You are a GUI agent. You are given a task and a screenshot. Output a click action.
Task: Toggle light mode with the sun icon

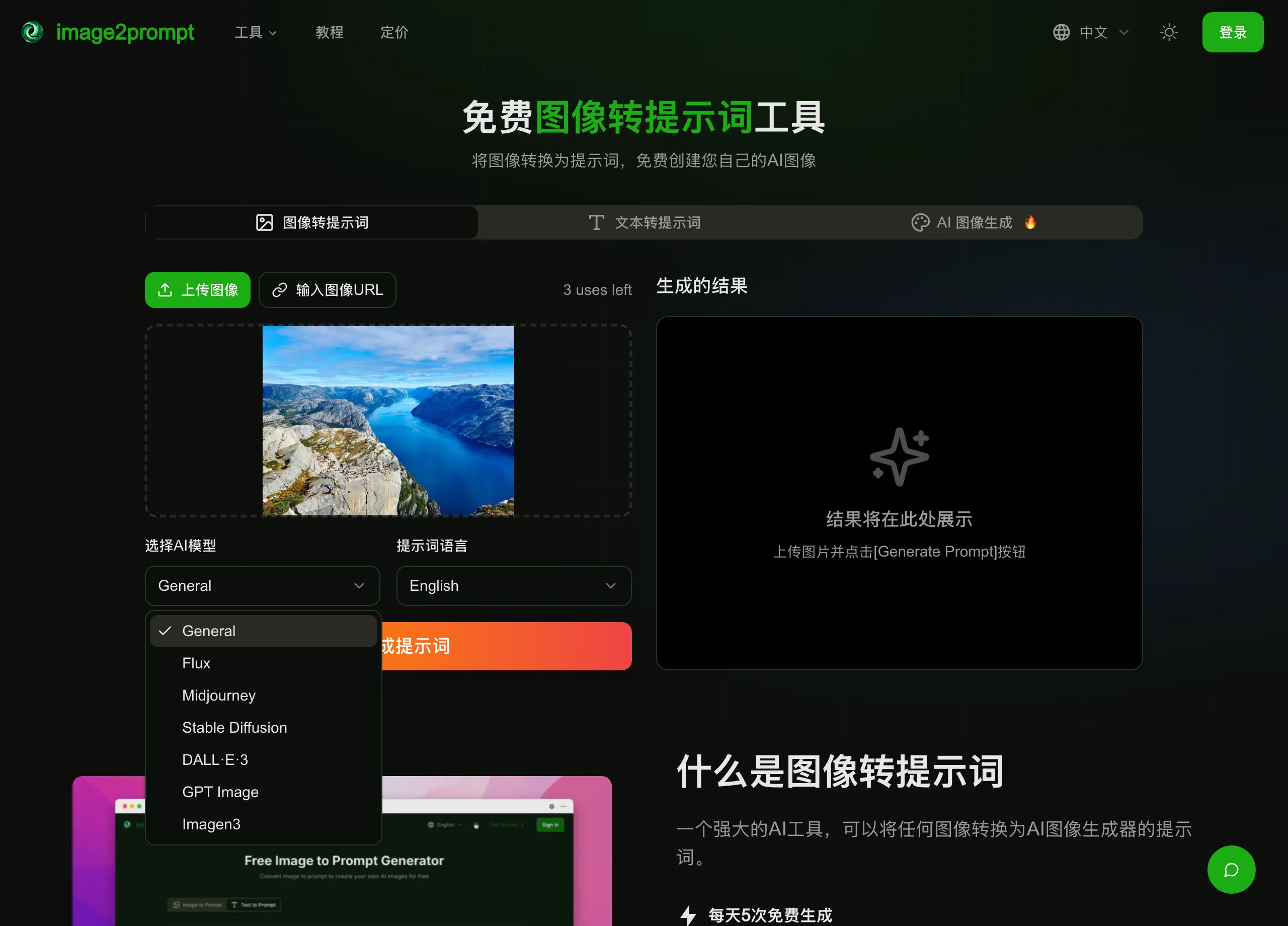[1169, 32]
